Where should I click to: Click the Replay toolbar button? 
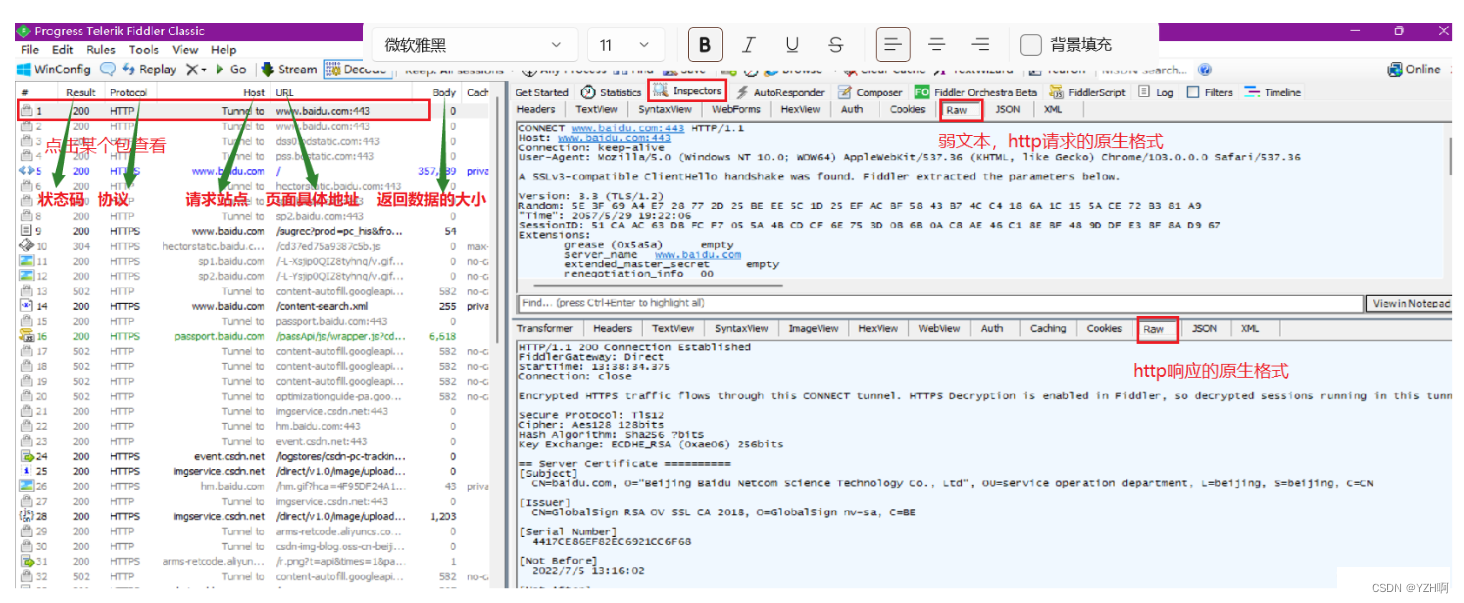[x=150, y=70]
